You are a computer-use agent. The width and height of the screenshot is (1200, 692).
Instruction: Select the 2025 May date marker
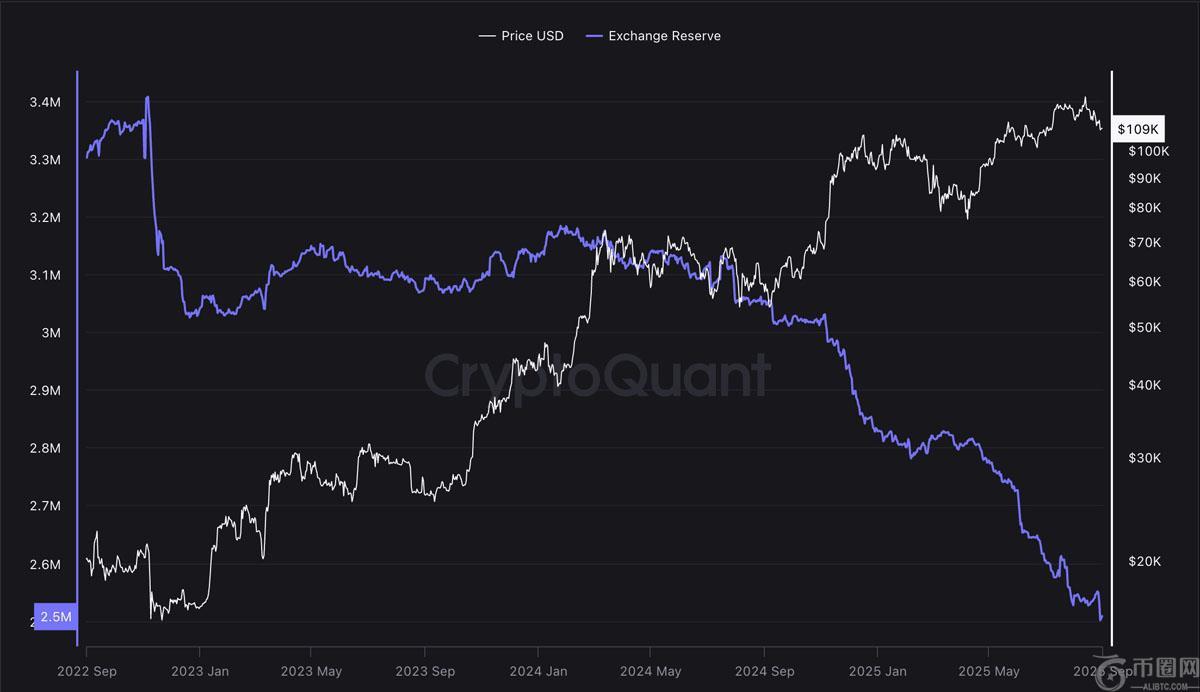pyautogui.click(x=988, y=672)
